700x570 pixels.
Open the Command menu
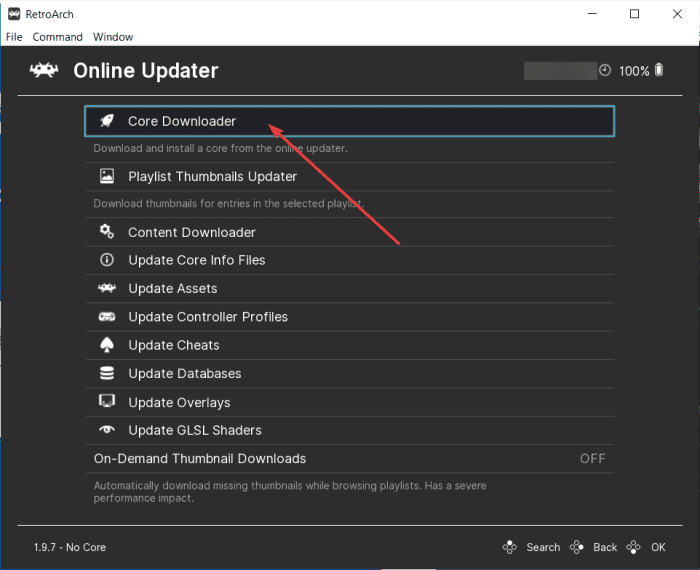[57, 37]
